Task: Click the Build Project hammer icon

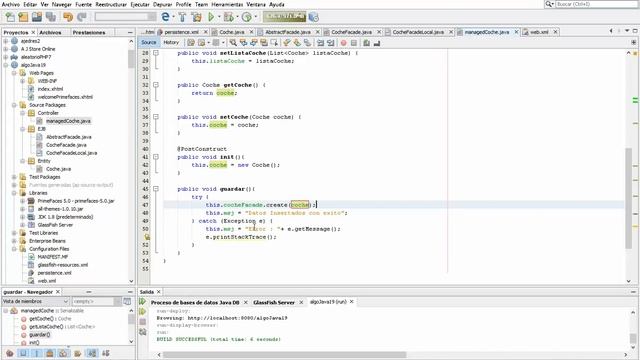Action: [x=182, y=17]
